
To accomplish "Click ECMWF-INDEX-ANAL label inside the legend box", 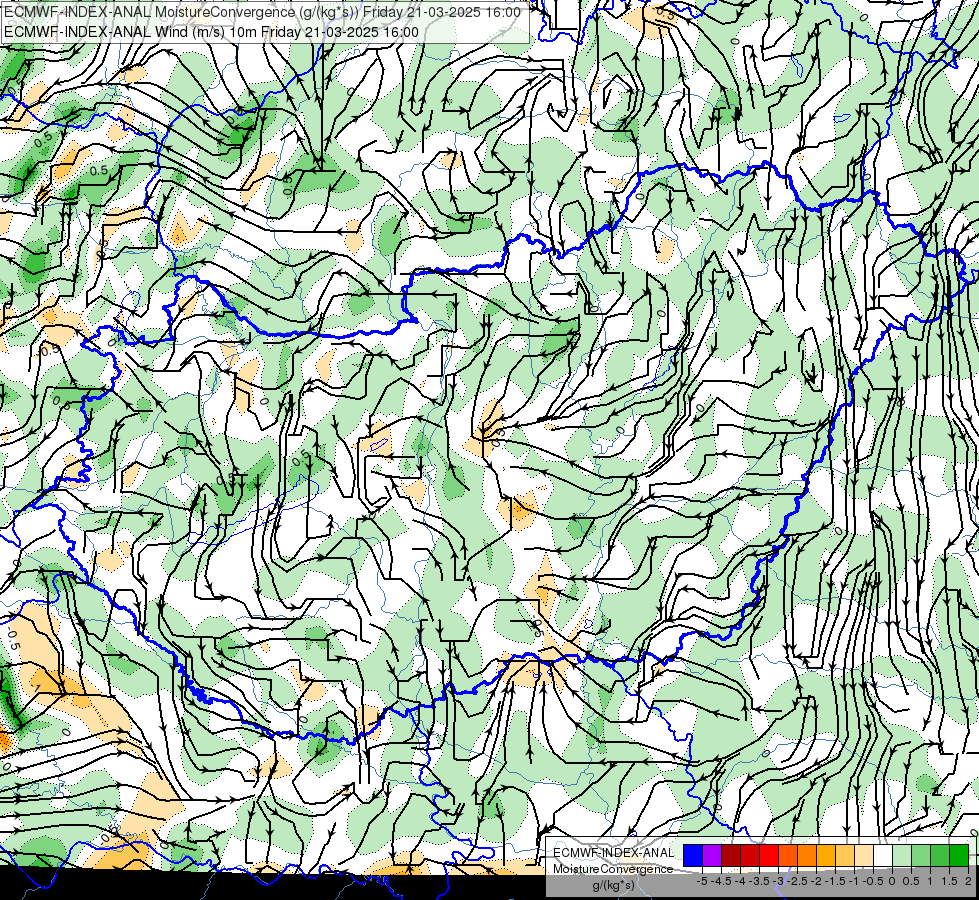I will pos(613,853).
